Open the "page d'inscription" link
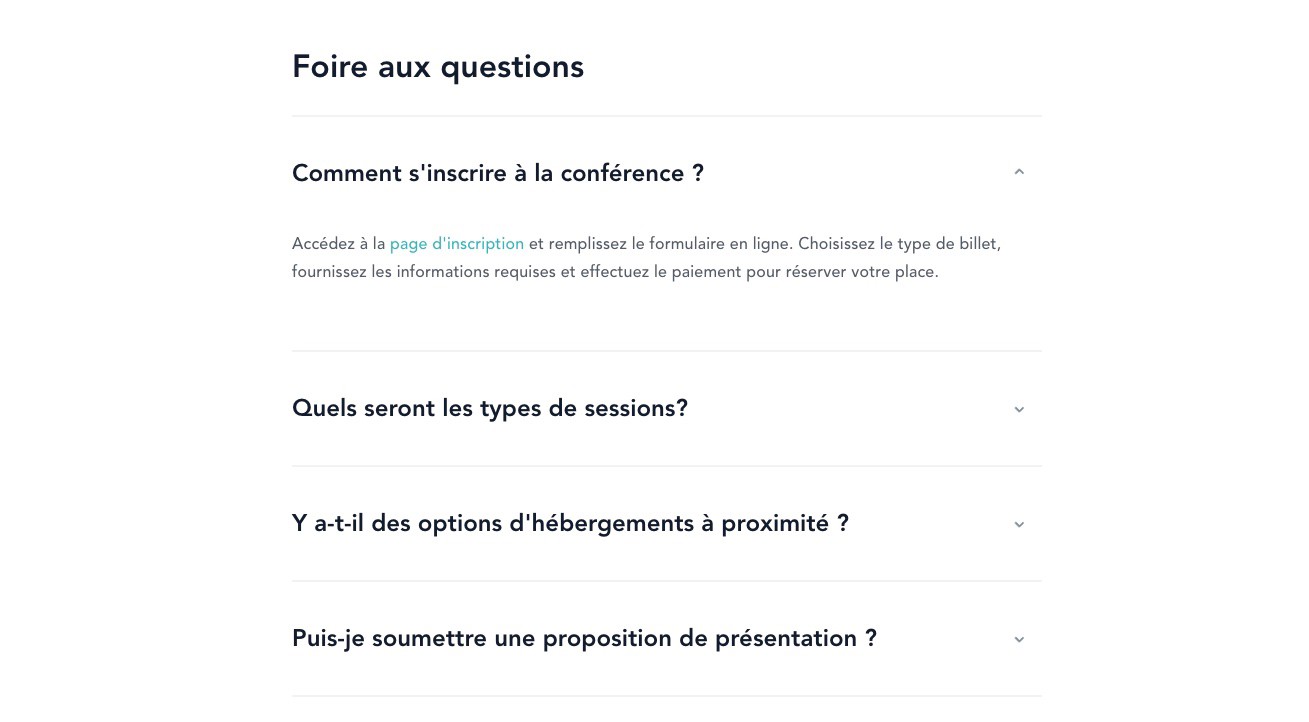Image resolution: width=1309 pixels, height=722 pixels. (457, 244)
